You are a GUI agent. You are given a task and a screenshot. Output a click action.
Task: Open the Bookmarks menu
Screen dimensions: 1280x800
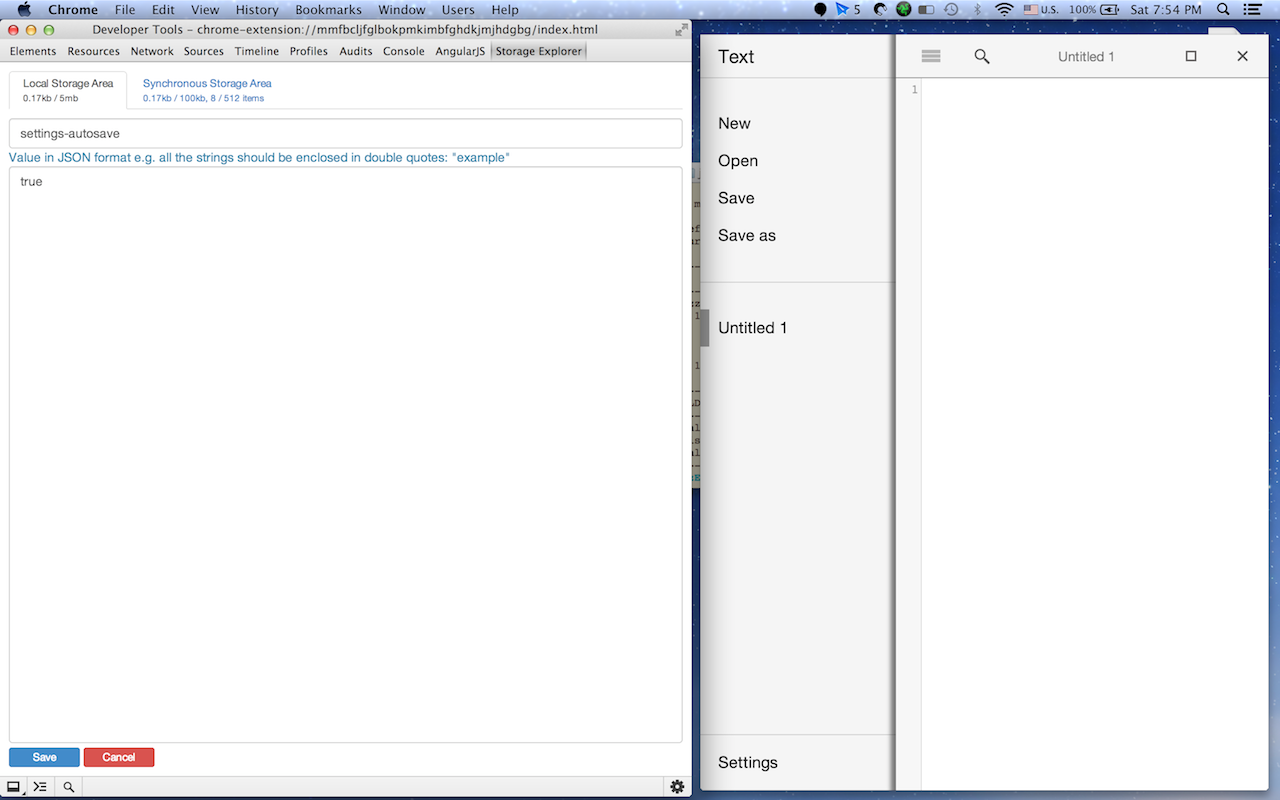tap(328, 9)
